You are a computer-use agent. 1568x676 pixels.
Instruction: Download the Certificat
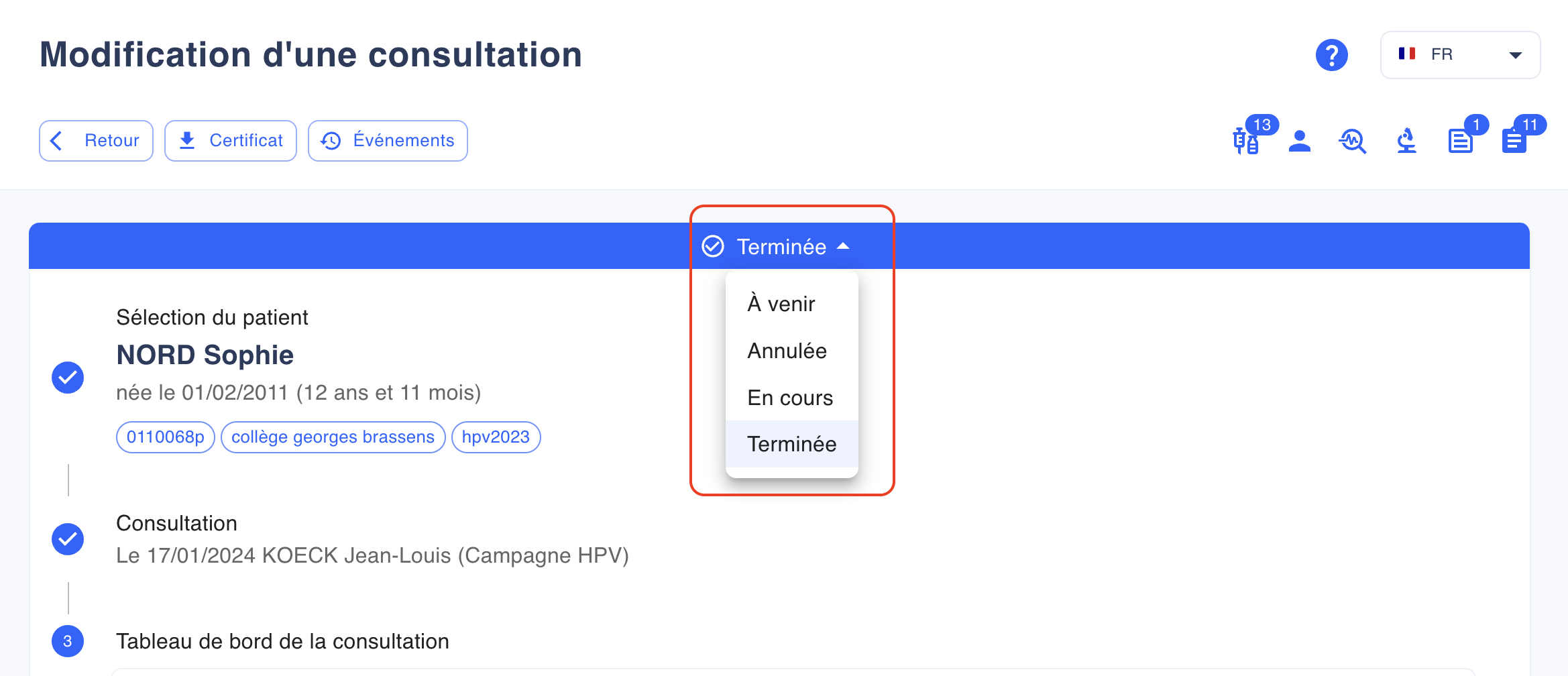(231, 141)
